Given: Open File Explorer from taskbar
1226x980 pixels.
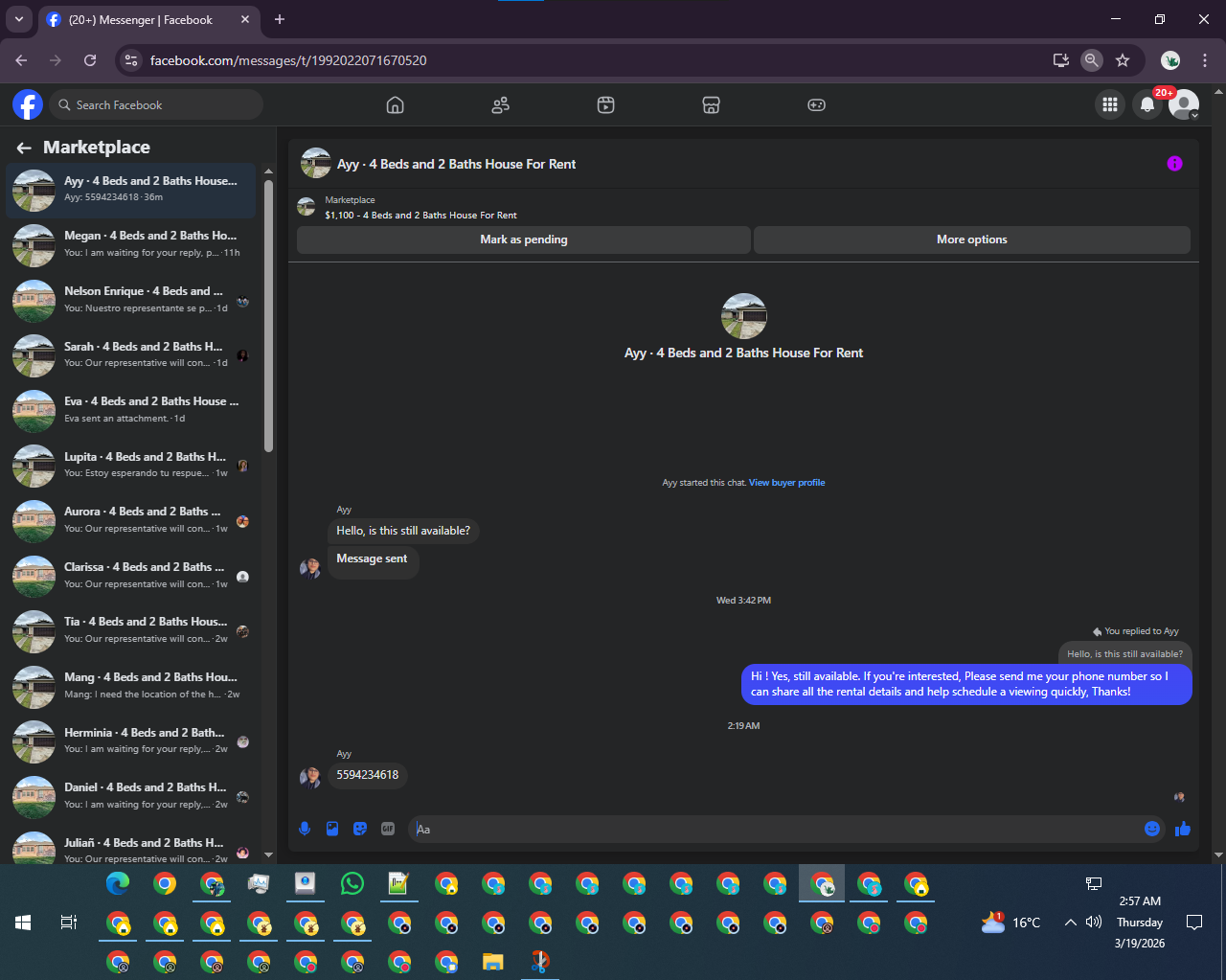Looking at the screenshot, I should tap(493, 961).
